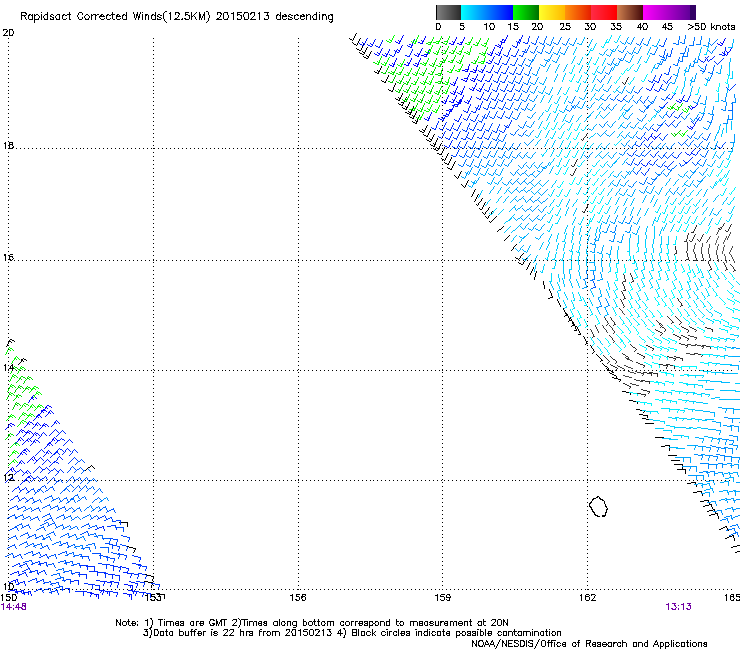The height and width of the screenshot is (650, 740).
Task: Click the latitude label '18'
Action: (8, 146)
